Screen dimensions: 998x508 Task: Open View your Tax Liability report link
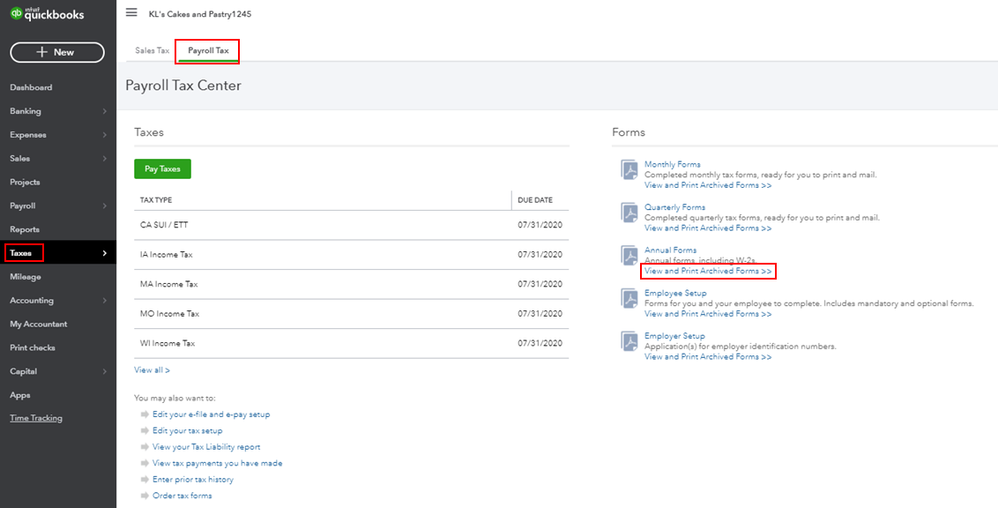[x=206, y=447]
